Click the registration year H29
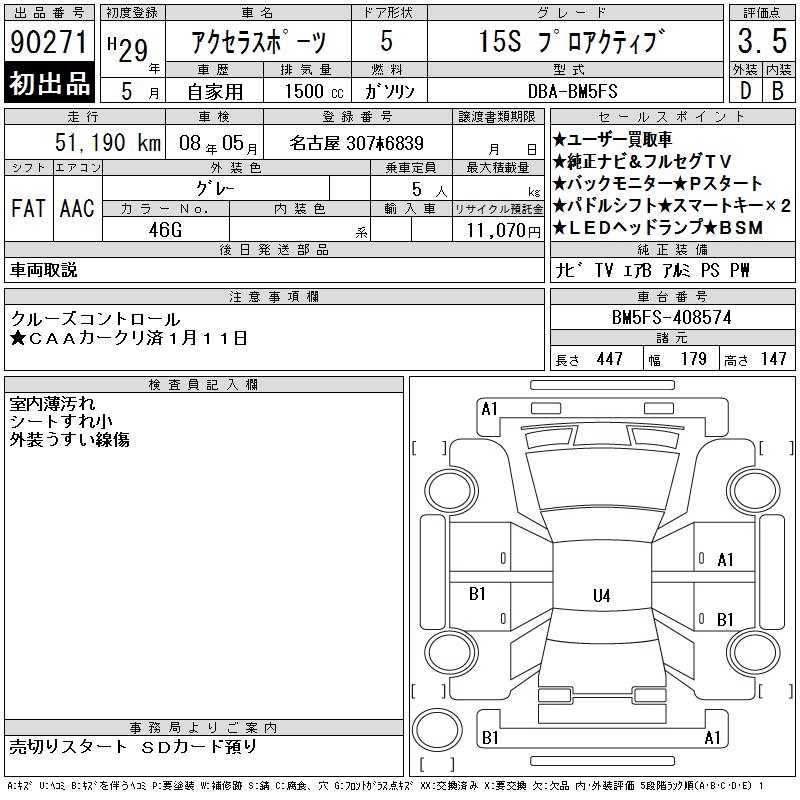 [x=128, y=49]
